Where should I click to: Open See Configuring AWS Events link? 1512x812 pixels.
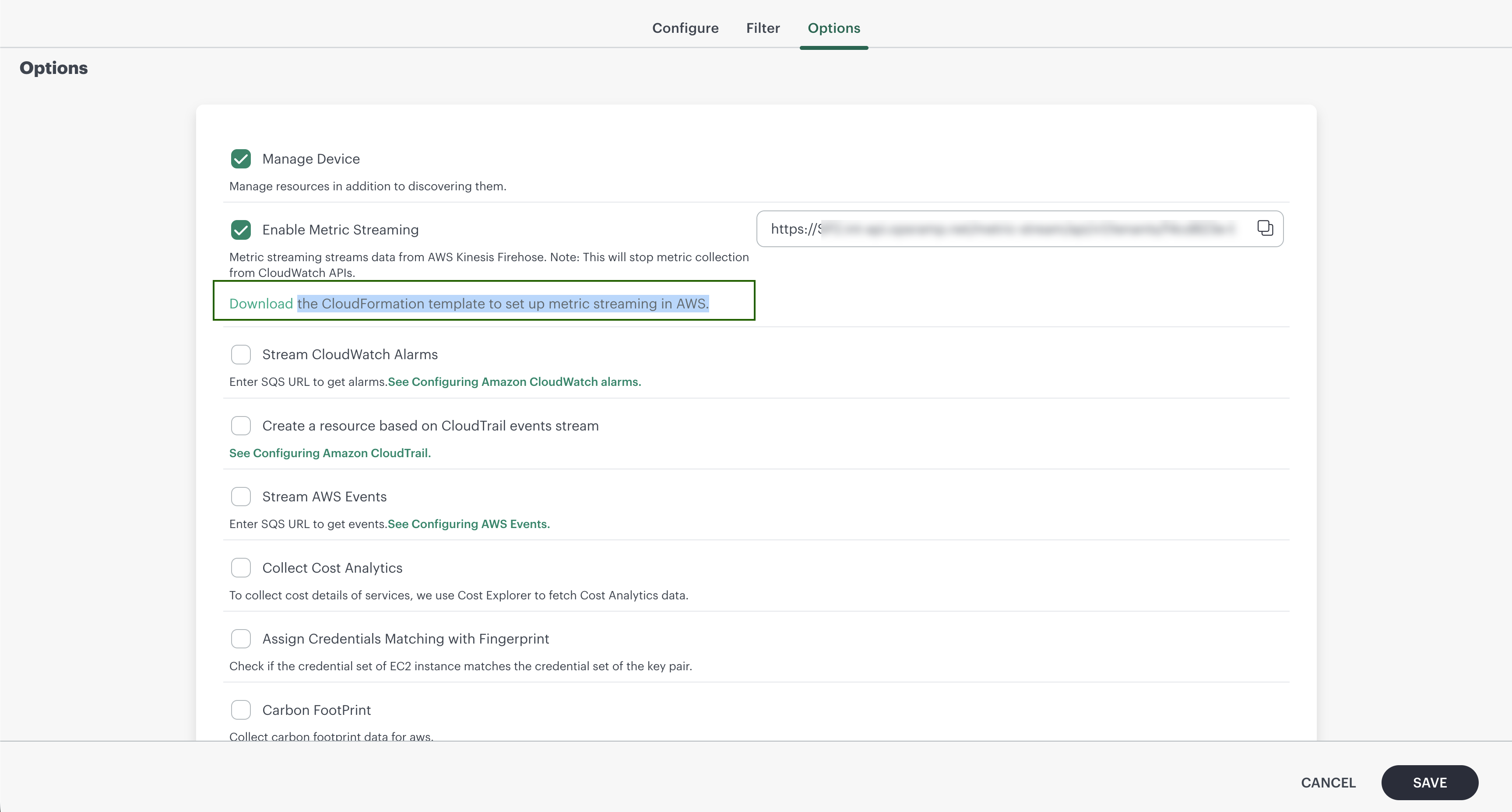click(468, 524)
